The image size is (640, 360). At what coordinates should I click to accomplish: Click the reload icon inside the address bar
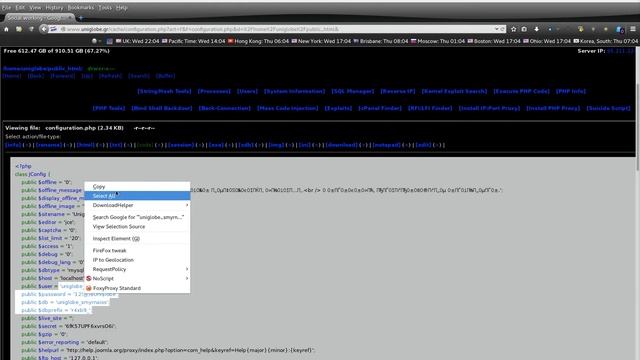point(502,29)
